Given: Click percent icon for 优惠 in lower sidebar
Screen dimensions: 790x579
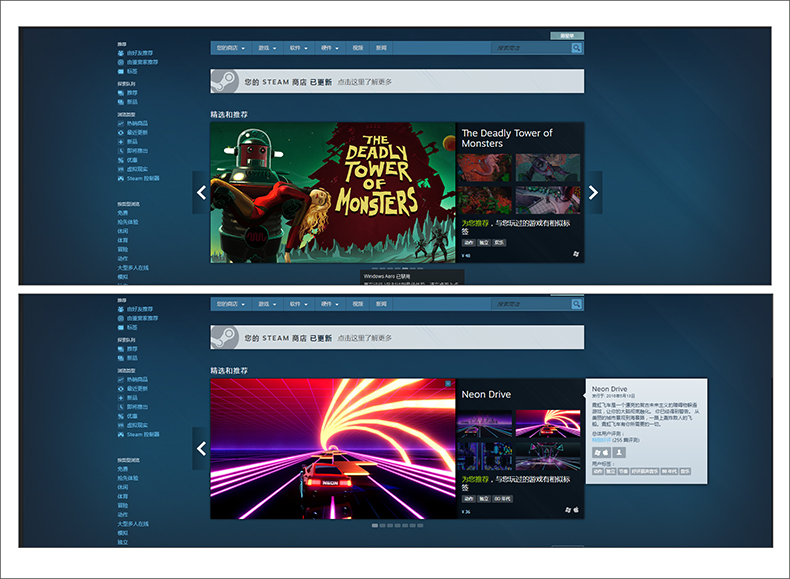Looking at the screenshot, I should (x=121, y=416).
